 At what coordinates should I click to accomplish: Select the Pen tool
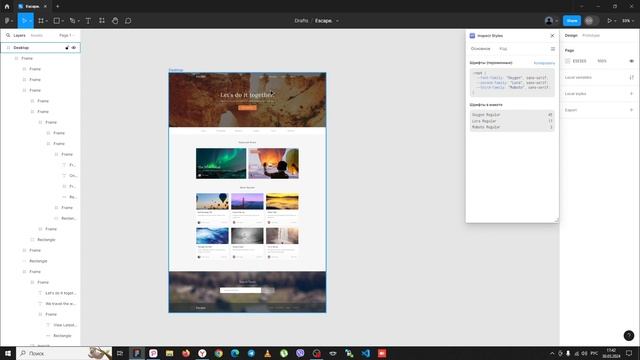point(72,20)
